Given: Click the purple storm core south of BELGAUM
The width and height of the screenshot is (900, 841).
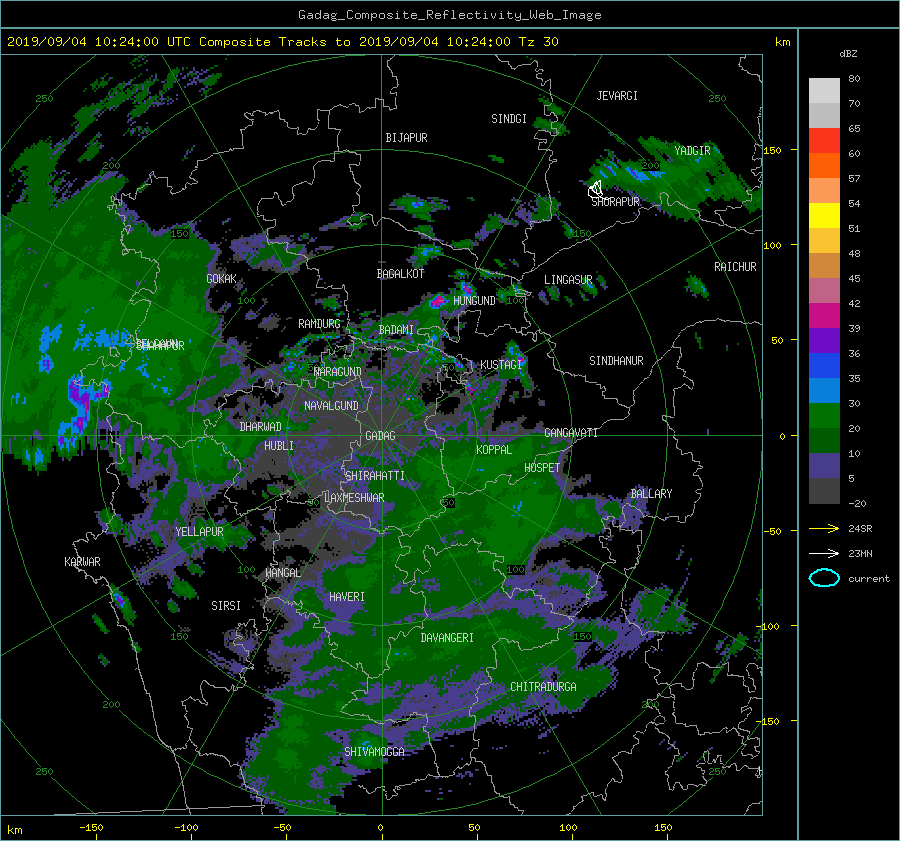Looking at the screenshot, I should (80, 402).
